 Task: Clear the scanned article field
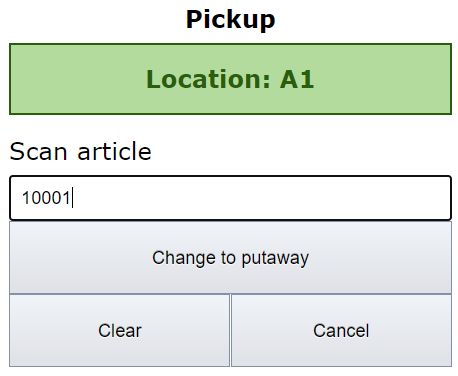(x=119, y=330)
